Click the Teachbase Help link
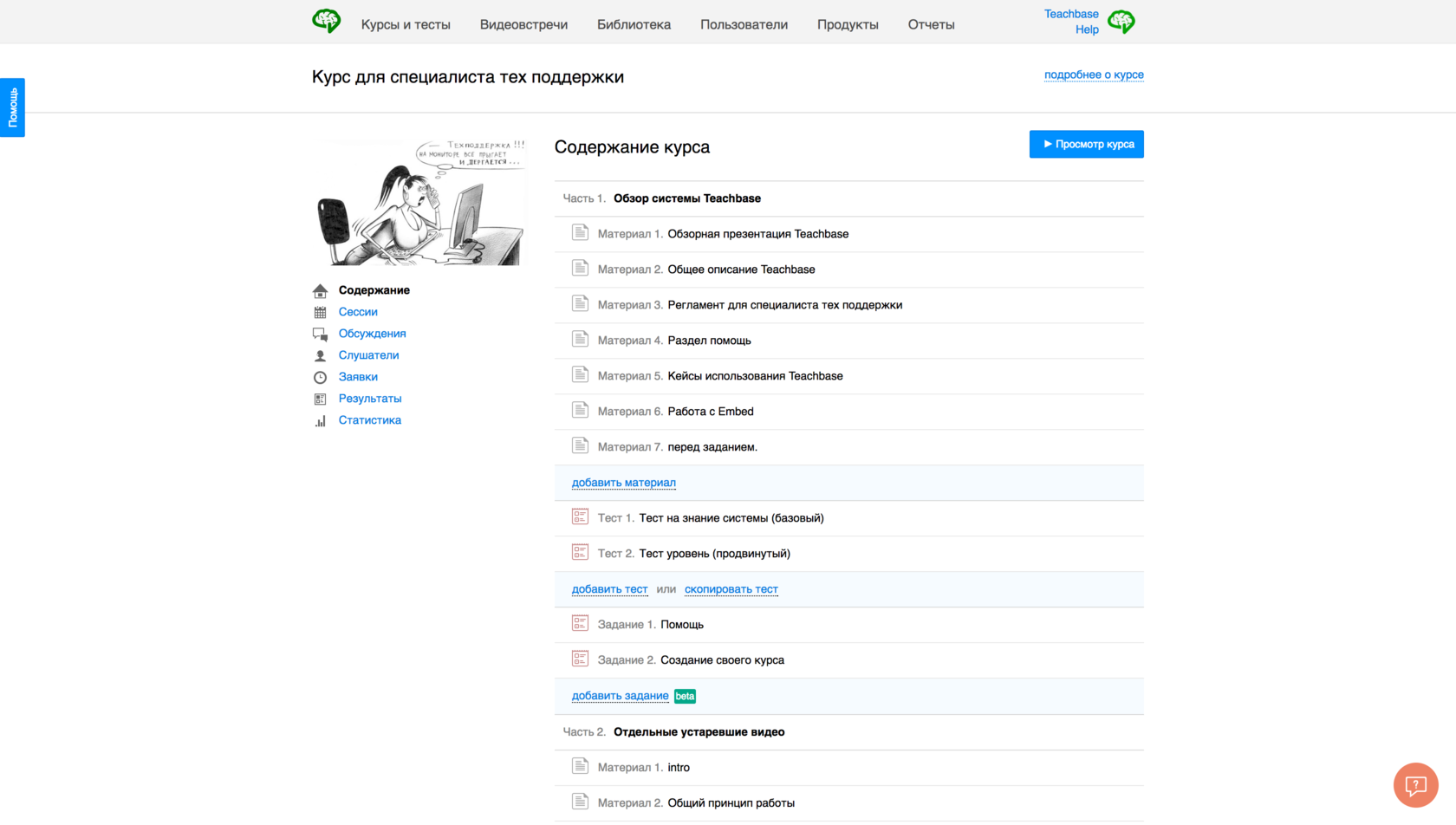 tap(1072, 22)
